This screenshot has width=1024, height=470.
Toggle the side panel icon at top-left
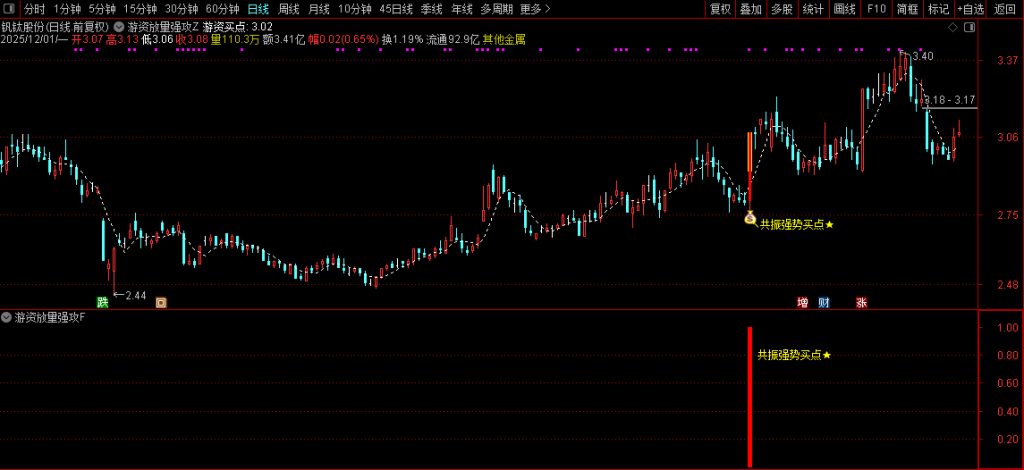pos(7,9)
